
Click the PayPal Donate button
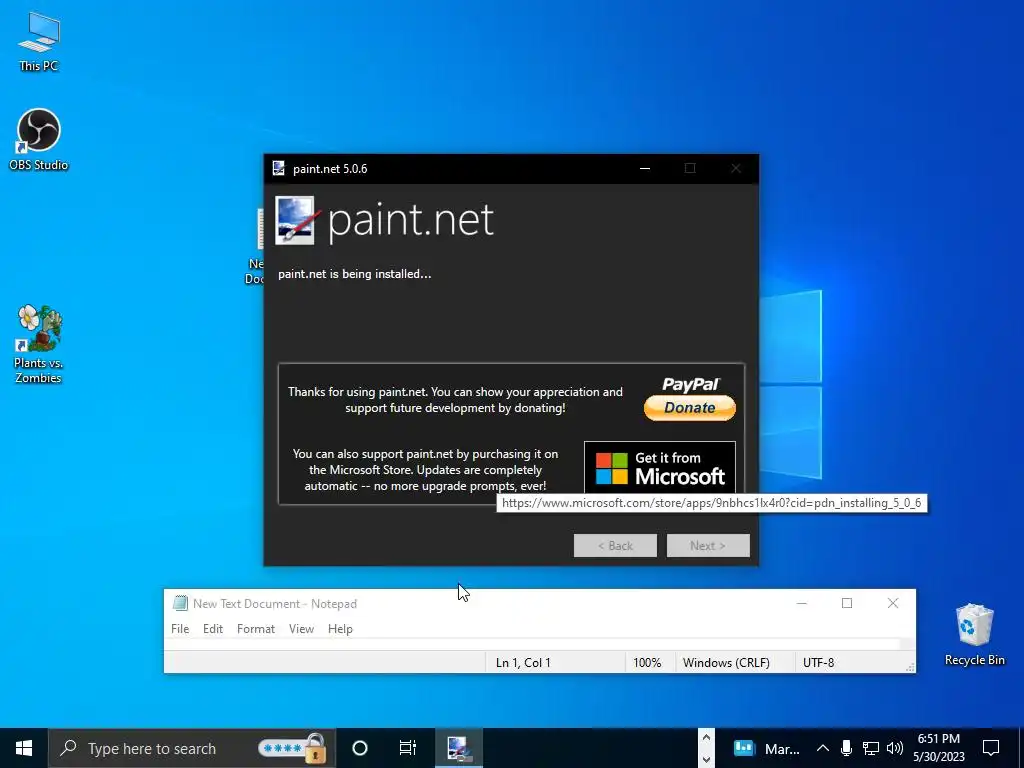690,398
